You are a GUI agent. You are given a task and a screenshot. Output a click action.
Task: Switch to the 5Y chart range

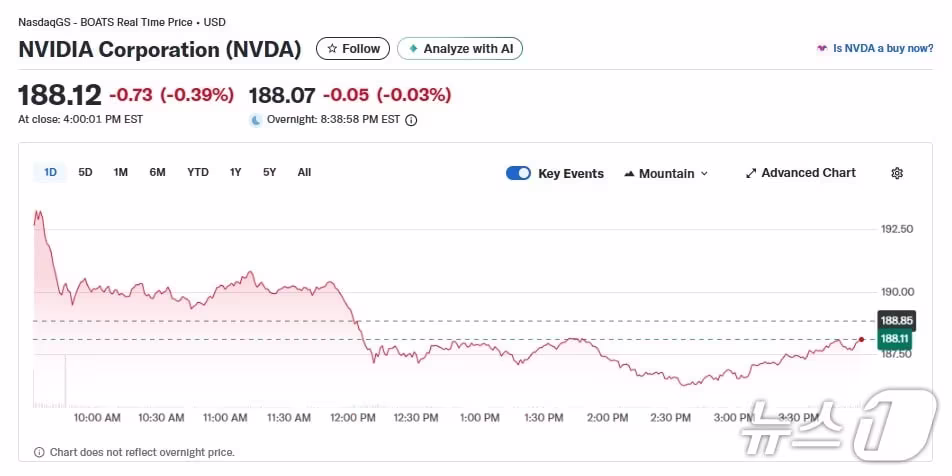tap(270, 172)
